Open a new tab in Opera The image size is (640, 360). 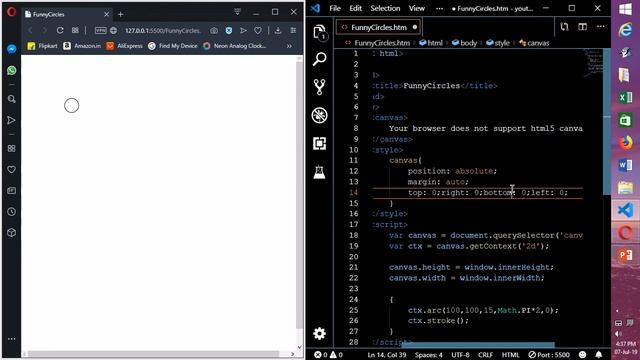pyautogui.click(x=120, y=14)
